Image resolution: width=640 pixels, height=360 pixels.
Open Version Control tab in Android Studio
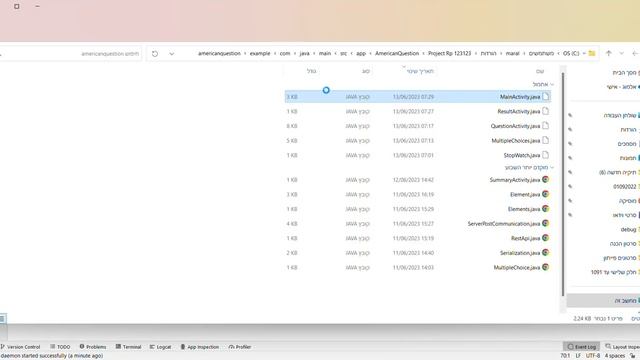pos(20,347)
